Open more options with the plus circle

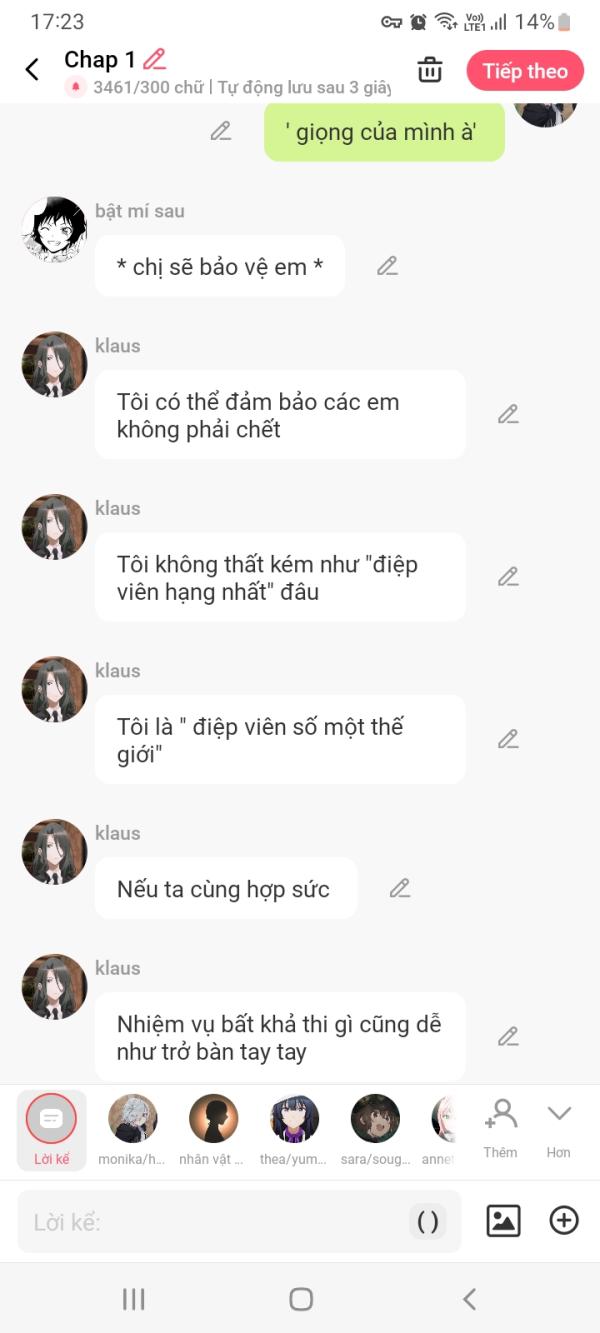tap(564, 1221)
